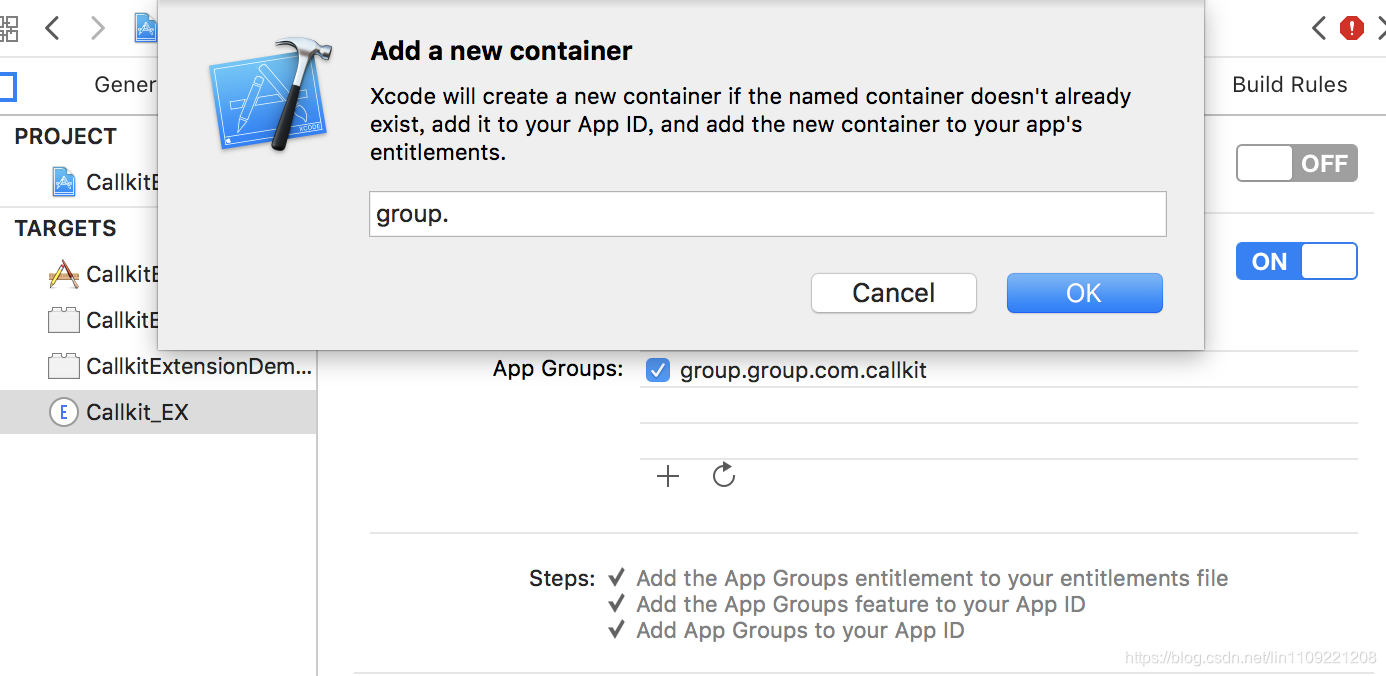Toggle the target list sidebar square button
The width and height of the screenshot is (1386, 676).
[7, 86]
